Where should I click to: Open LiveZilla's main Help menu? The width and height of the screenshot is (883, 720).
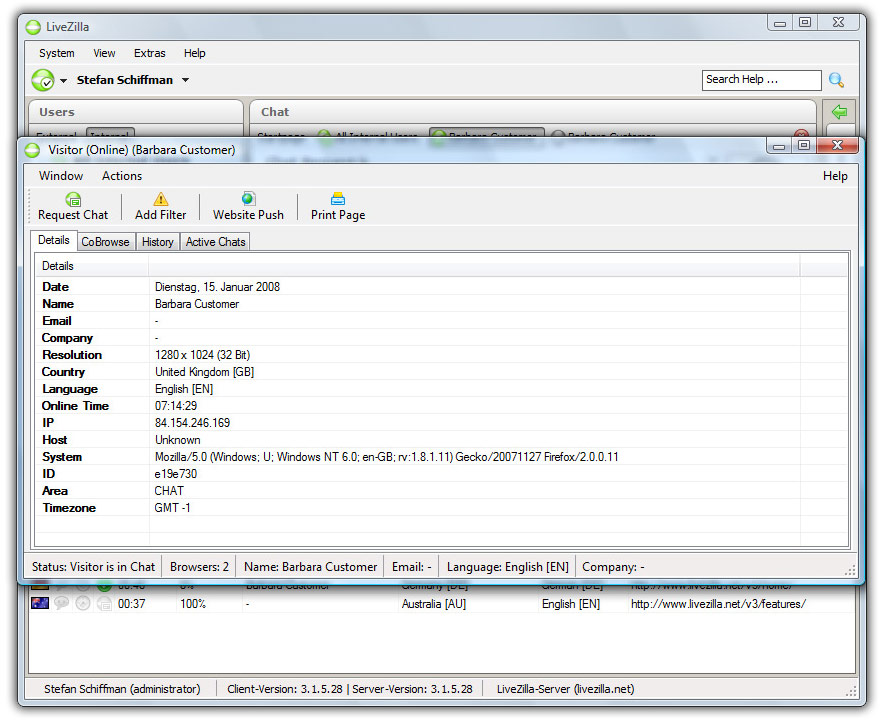[194, 53]
